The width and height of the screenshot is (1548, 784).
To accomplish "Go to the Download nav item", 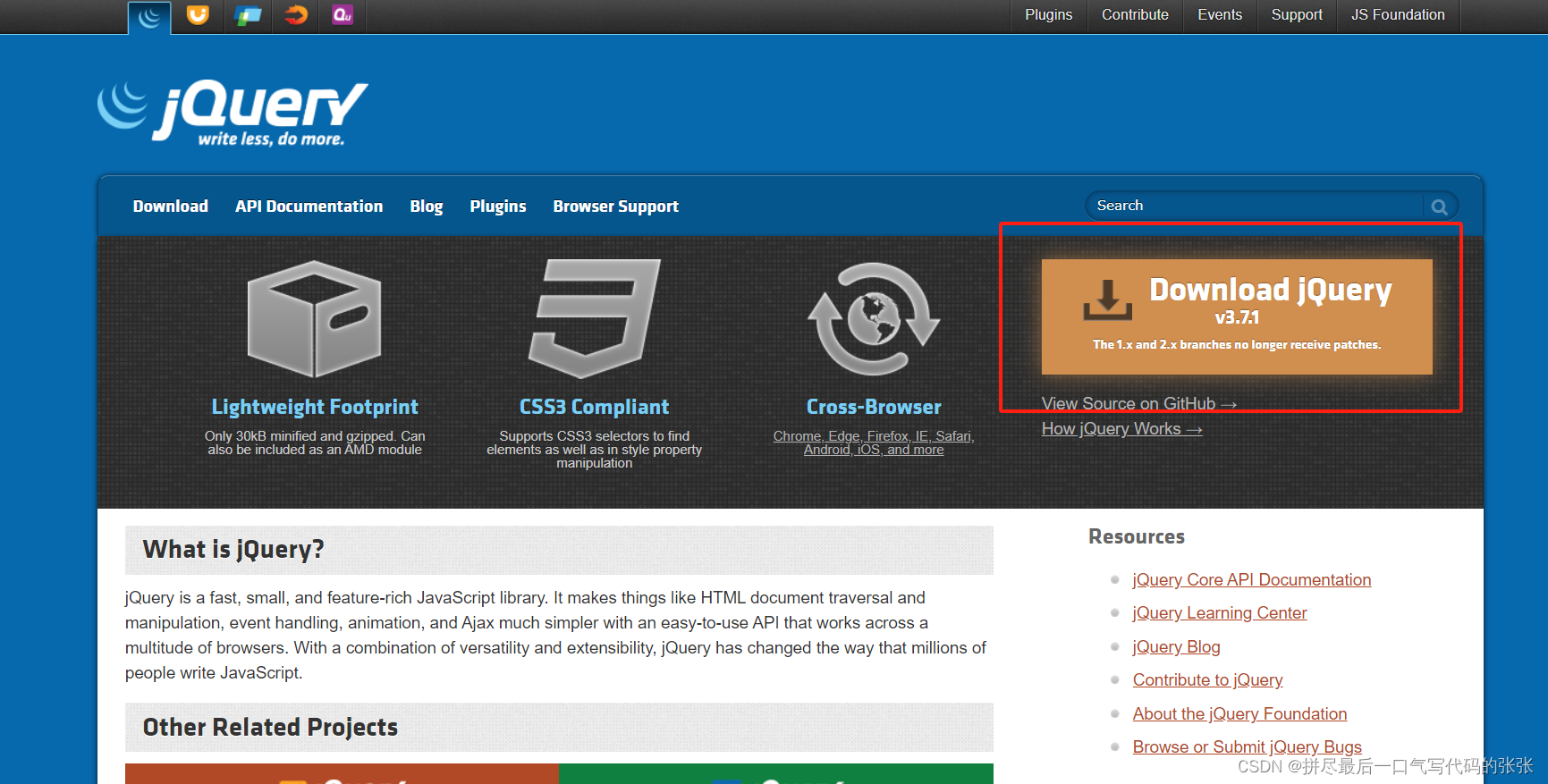I will [171, 207].
